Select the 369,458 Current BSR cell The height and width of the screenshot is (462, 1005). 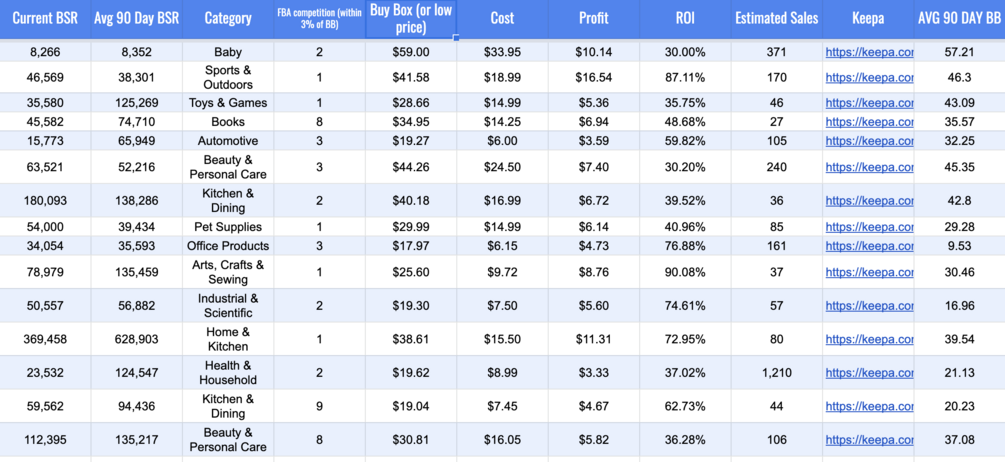tap(45, 339)
